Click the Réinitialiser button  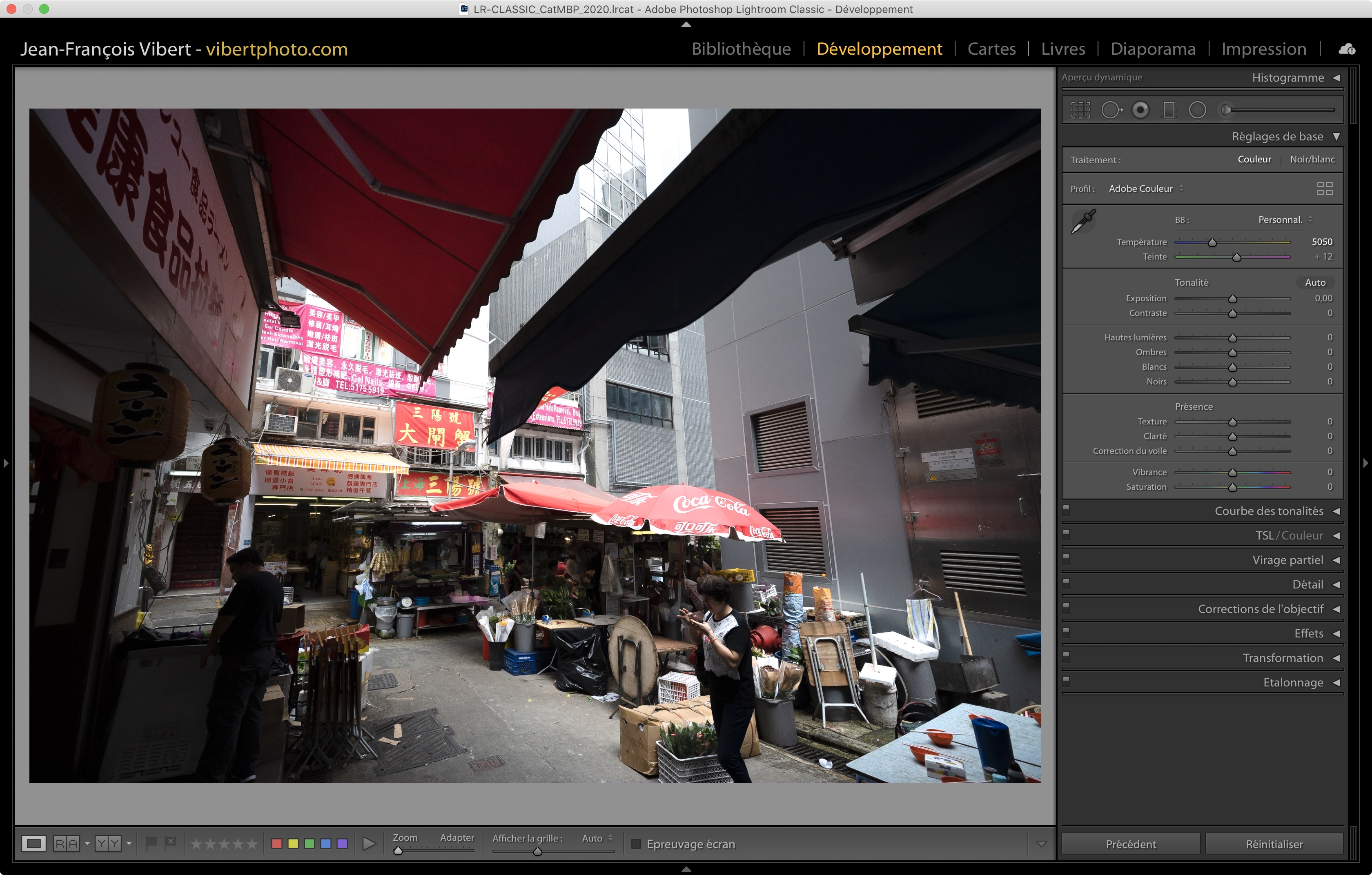(1274, 844)
